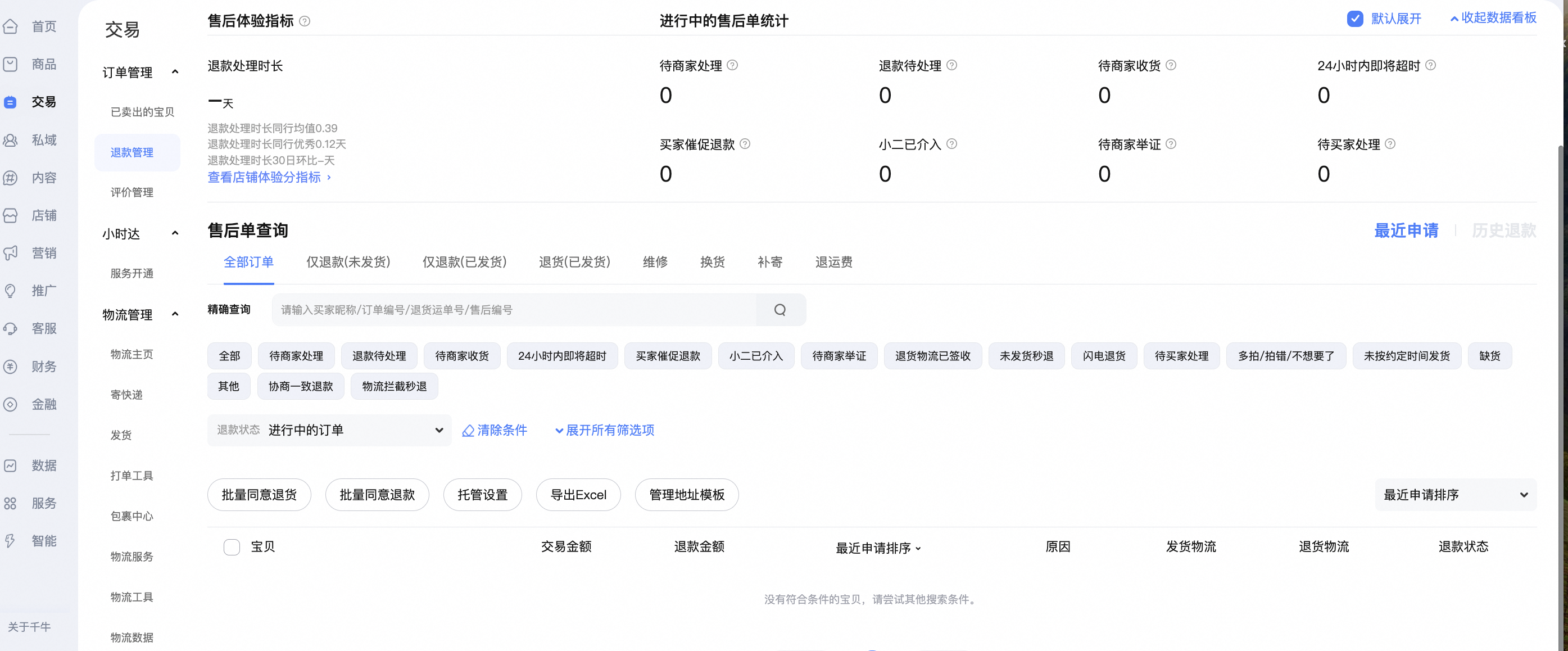Click the search magnifier icon in 精确查询
The image size is (1568, 651).
(x=780, y=310)
